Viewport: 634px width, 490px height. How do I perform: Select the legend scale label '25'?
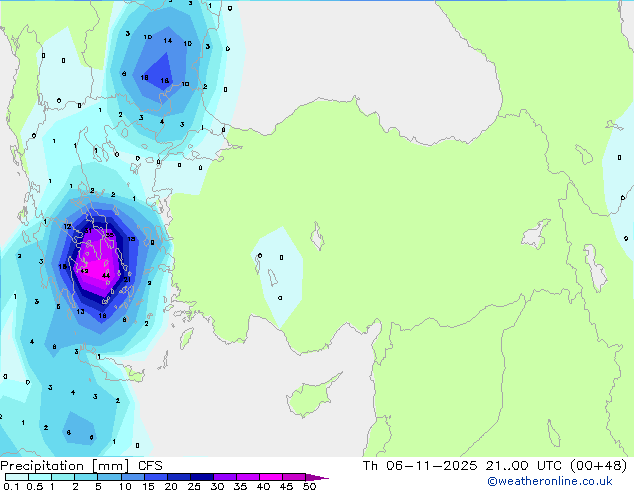pos(194,486)
